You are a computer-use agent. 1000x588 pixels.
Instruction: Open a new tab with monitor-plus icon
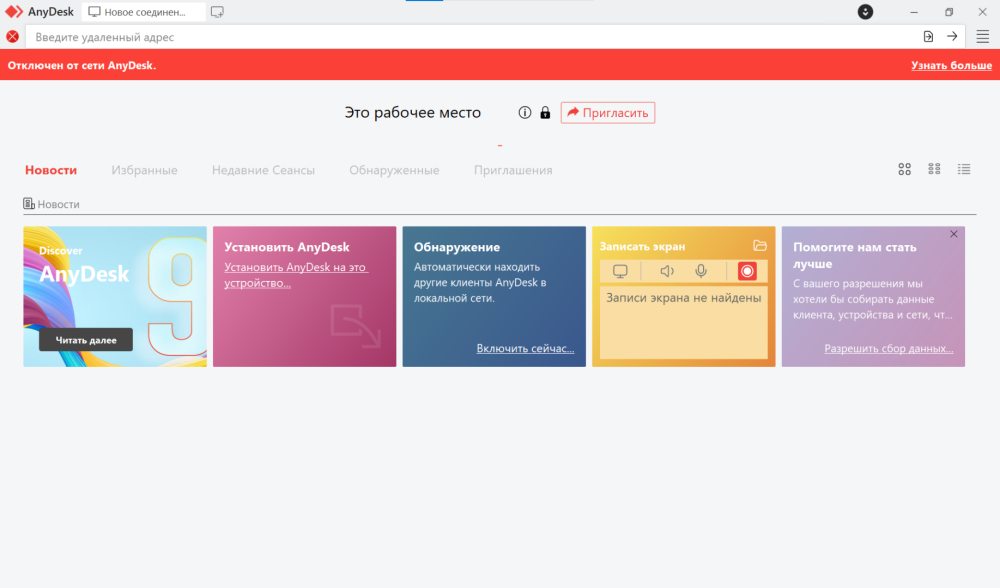pos(217,12)
